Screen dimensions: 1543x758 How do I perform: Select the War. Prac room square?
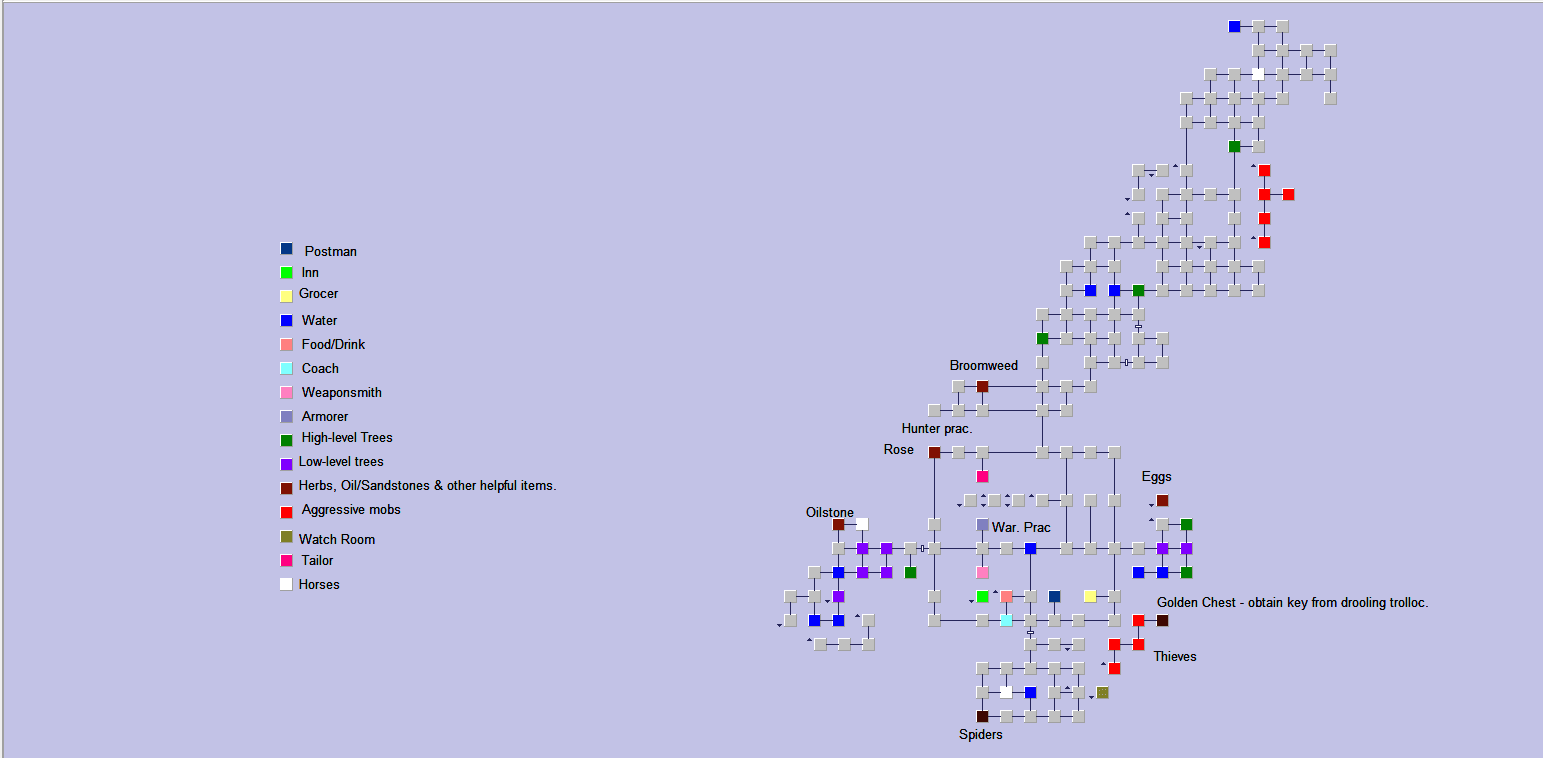coord(981,523)
